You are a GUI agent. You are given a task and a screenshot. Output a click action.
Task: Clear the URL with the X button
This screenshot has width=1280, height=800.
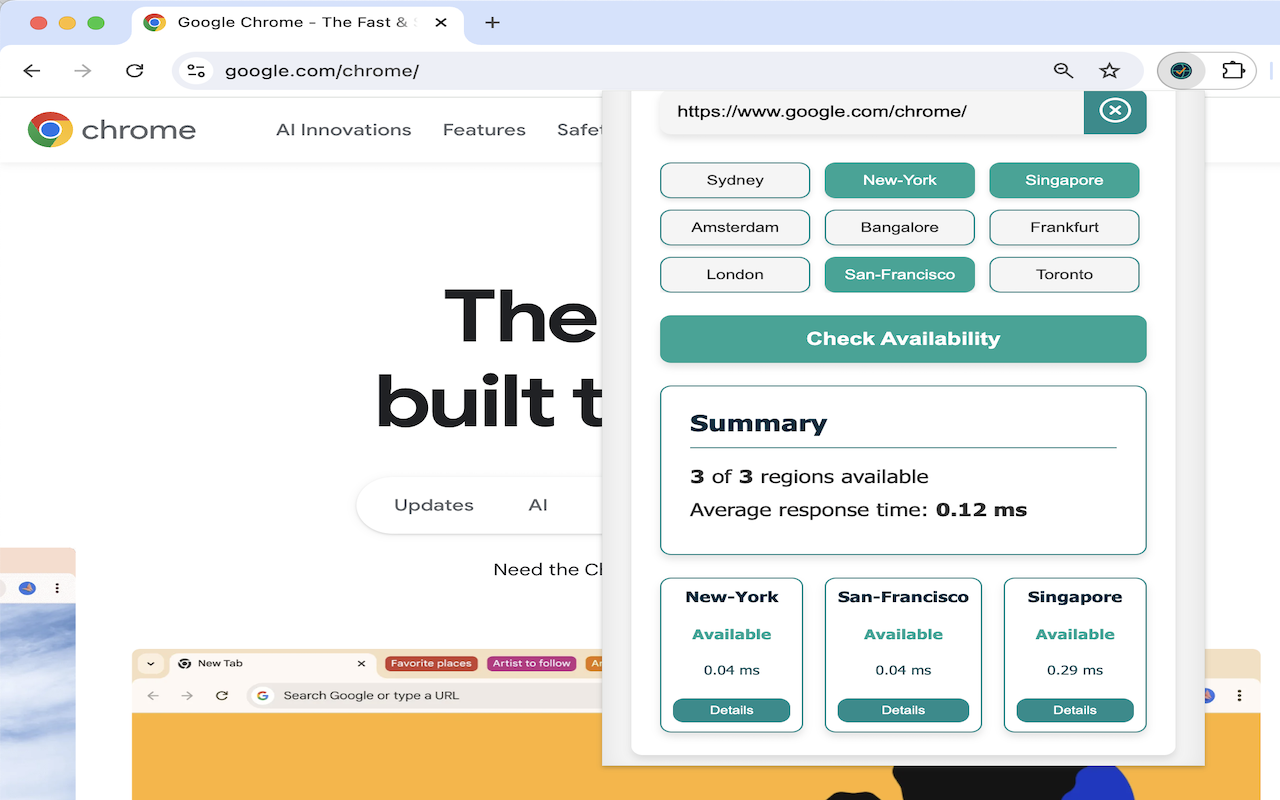(1115, 111)
